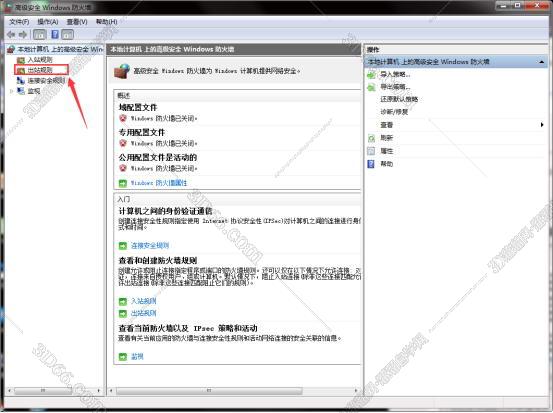Viewport: 553px width, 413px height.
Task: Click the back arrow toolbar button
Action: 11,35
